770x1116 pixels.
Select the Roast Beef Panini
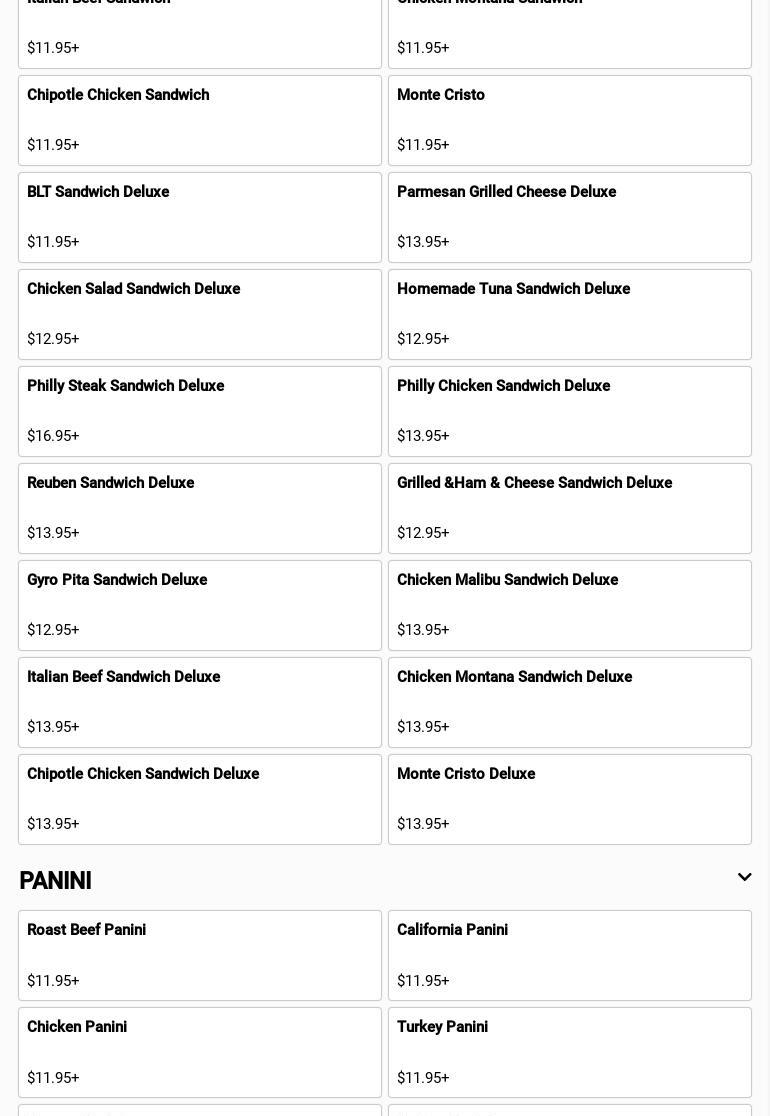(x=200, y=955)
